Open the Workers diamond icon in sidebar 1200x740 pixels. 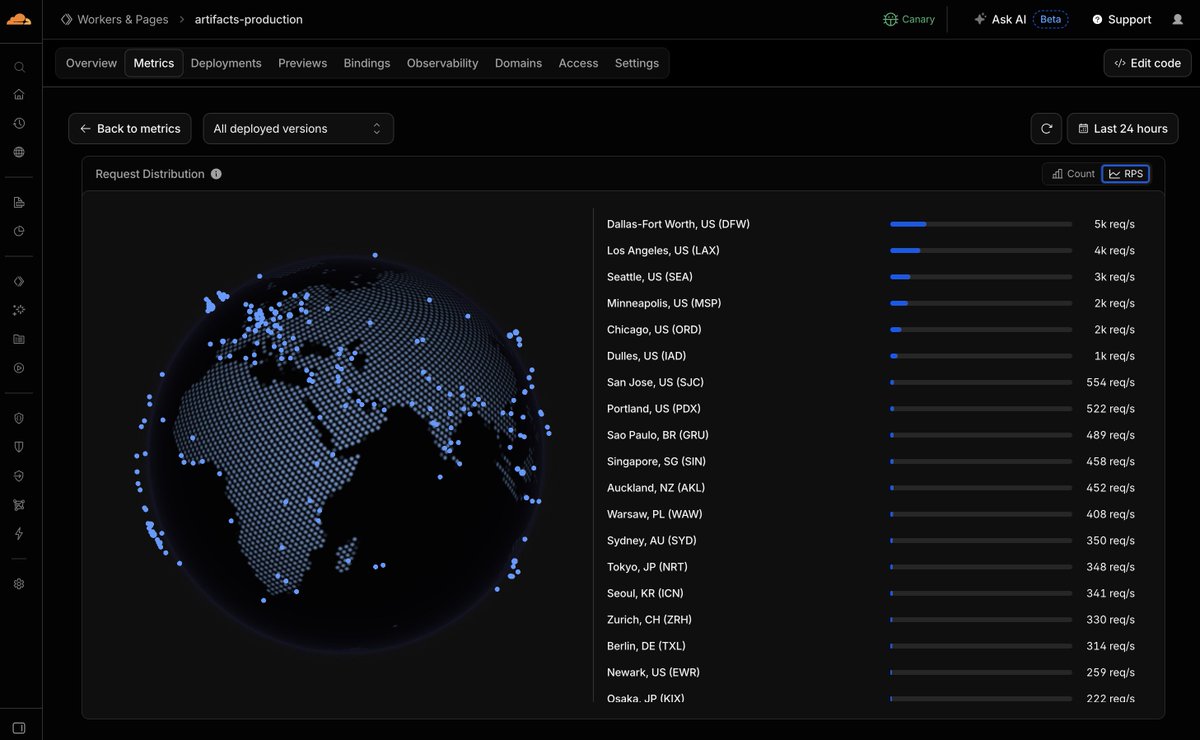click(x=19, y=282)
